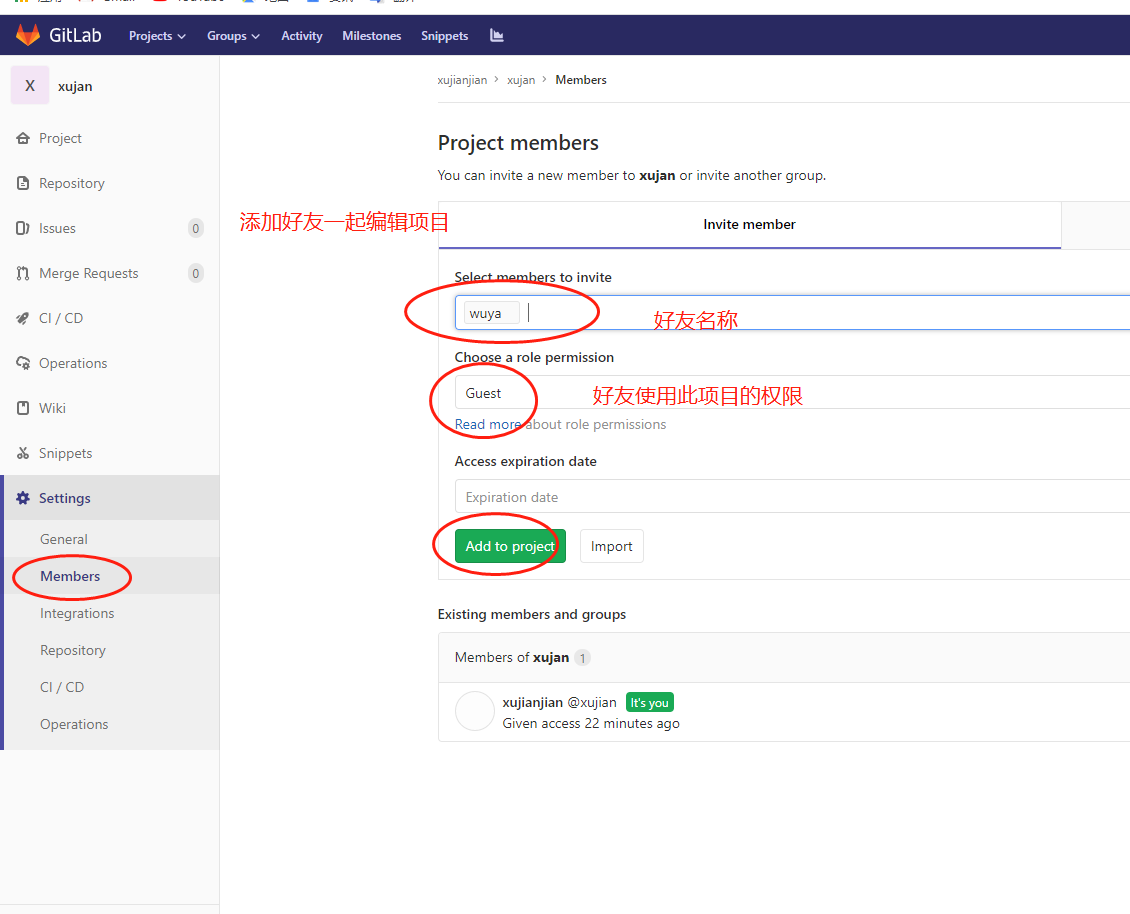The height and width of the screenshot is (914, 1130).
Task: Open the Groups dropdown menu
Action: [x=233, y=36]
